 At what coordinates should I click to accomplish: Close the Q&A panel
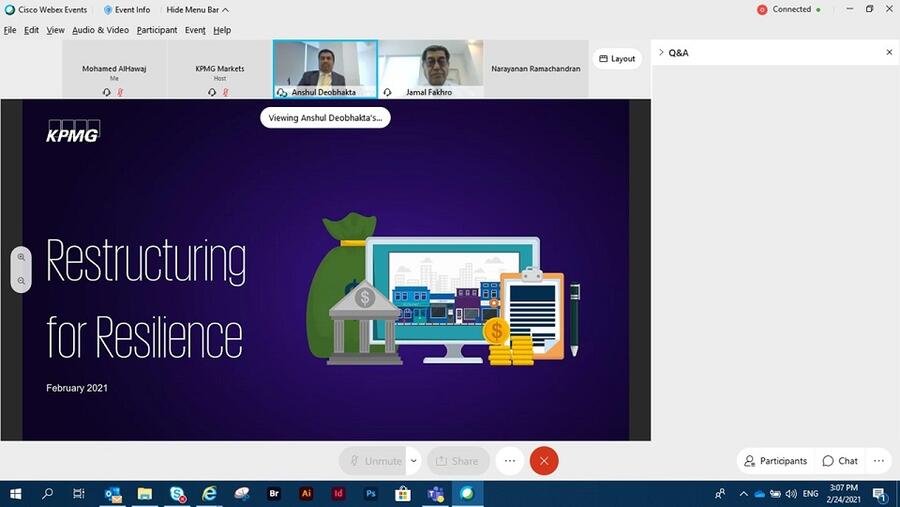tap(889, 52)
